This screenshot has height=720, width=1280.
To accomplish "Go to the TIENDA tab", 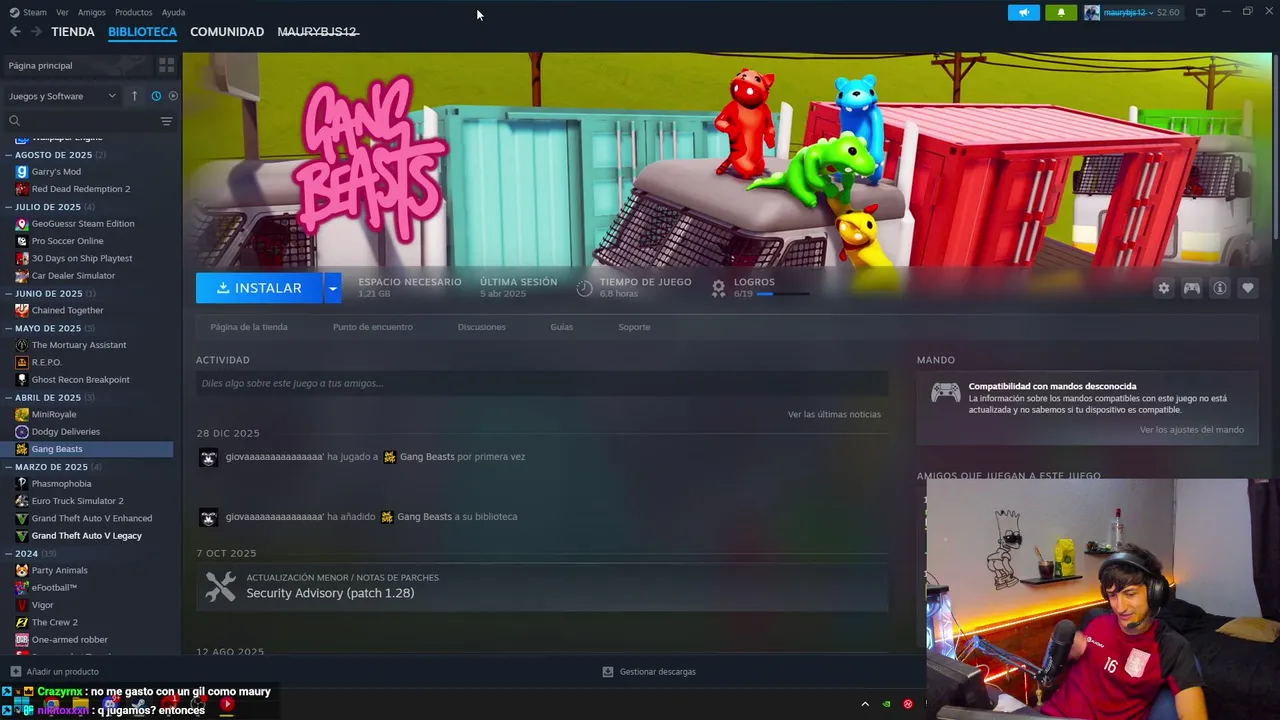I will 73,32.
